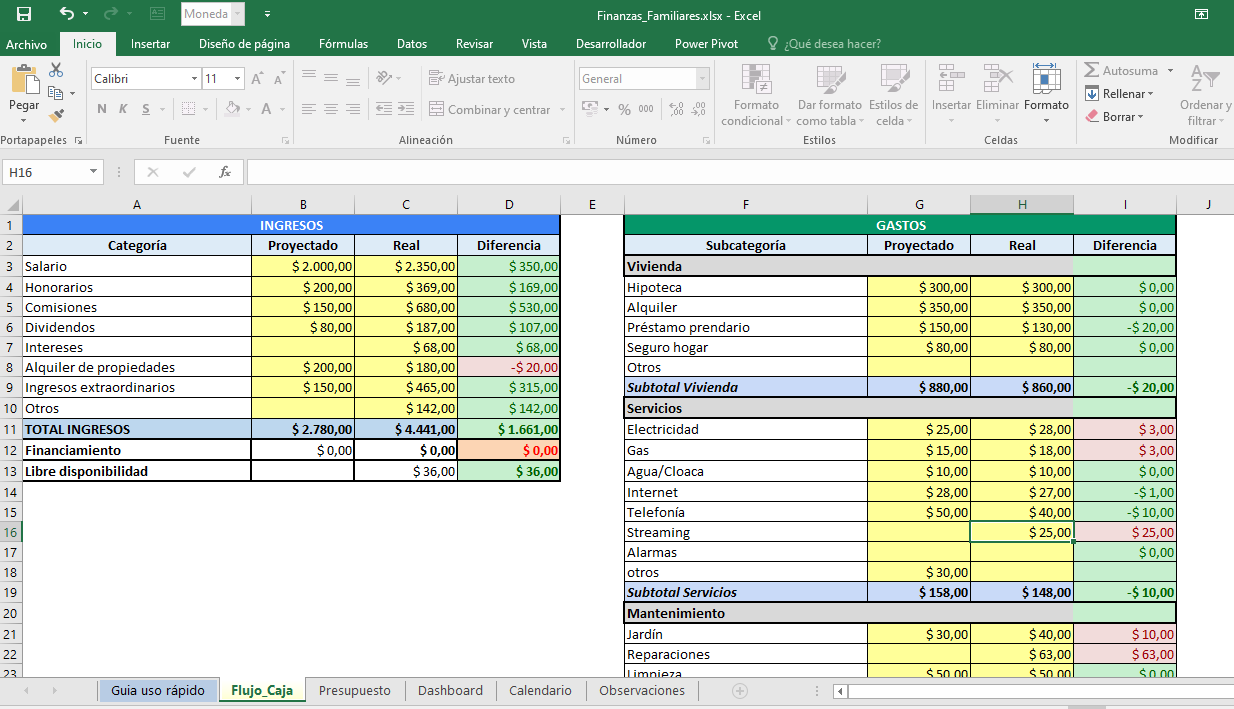The image size is (1234, 709).
Task: Center text horizontally
Action: tap(330, 109)
